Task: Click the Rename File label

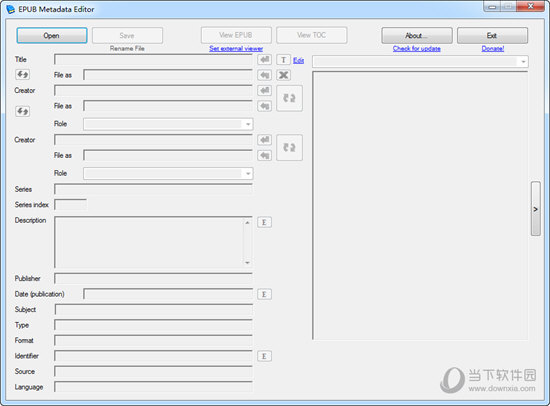Action: click(127, 48)
